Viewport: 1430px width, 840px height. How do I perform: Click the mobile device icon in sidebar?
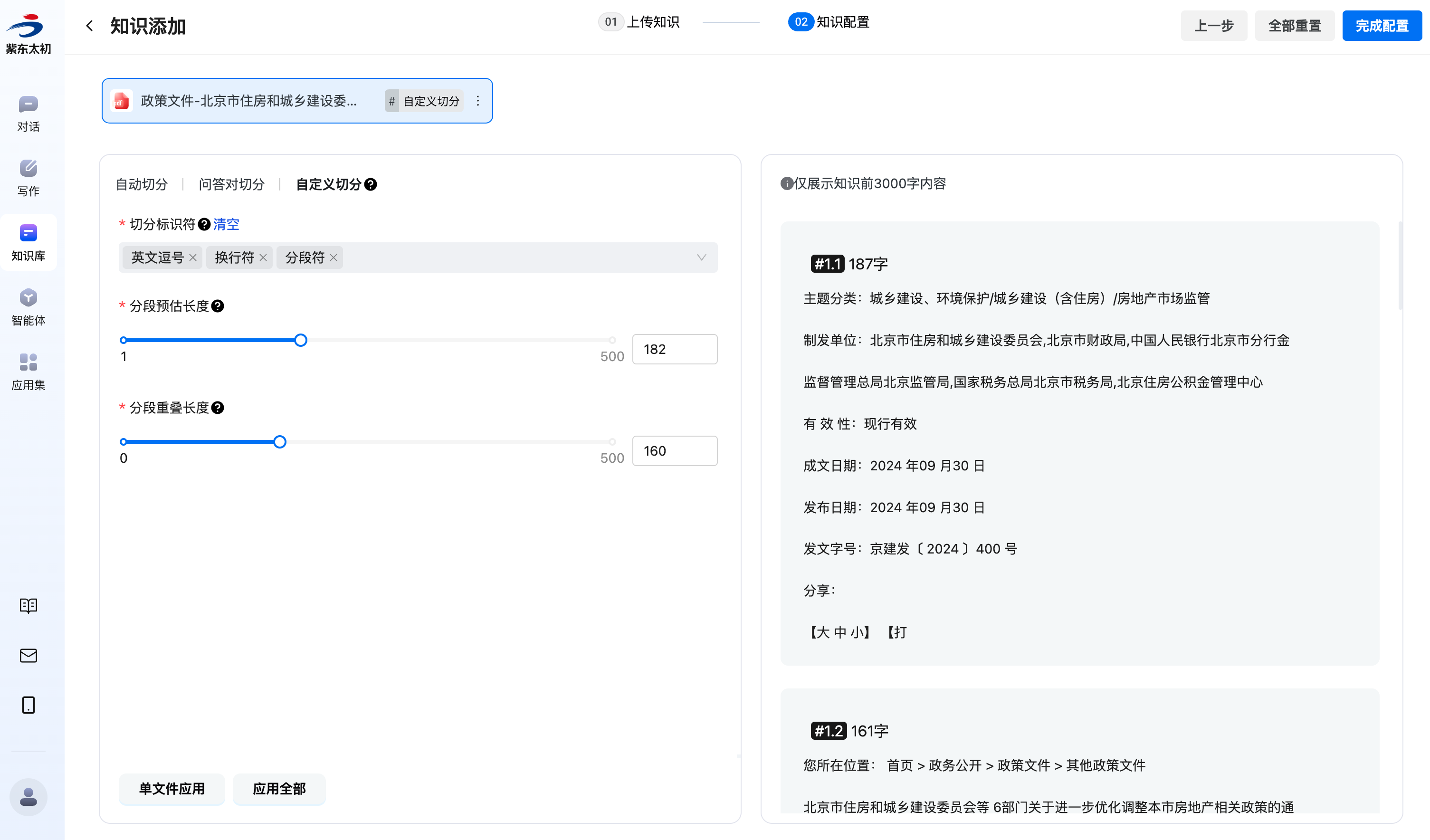pyautogui.click(x=29, y=705)
